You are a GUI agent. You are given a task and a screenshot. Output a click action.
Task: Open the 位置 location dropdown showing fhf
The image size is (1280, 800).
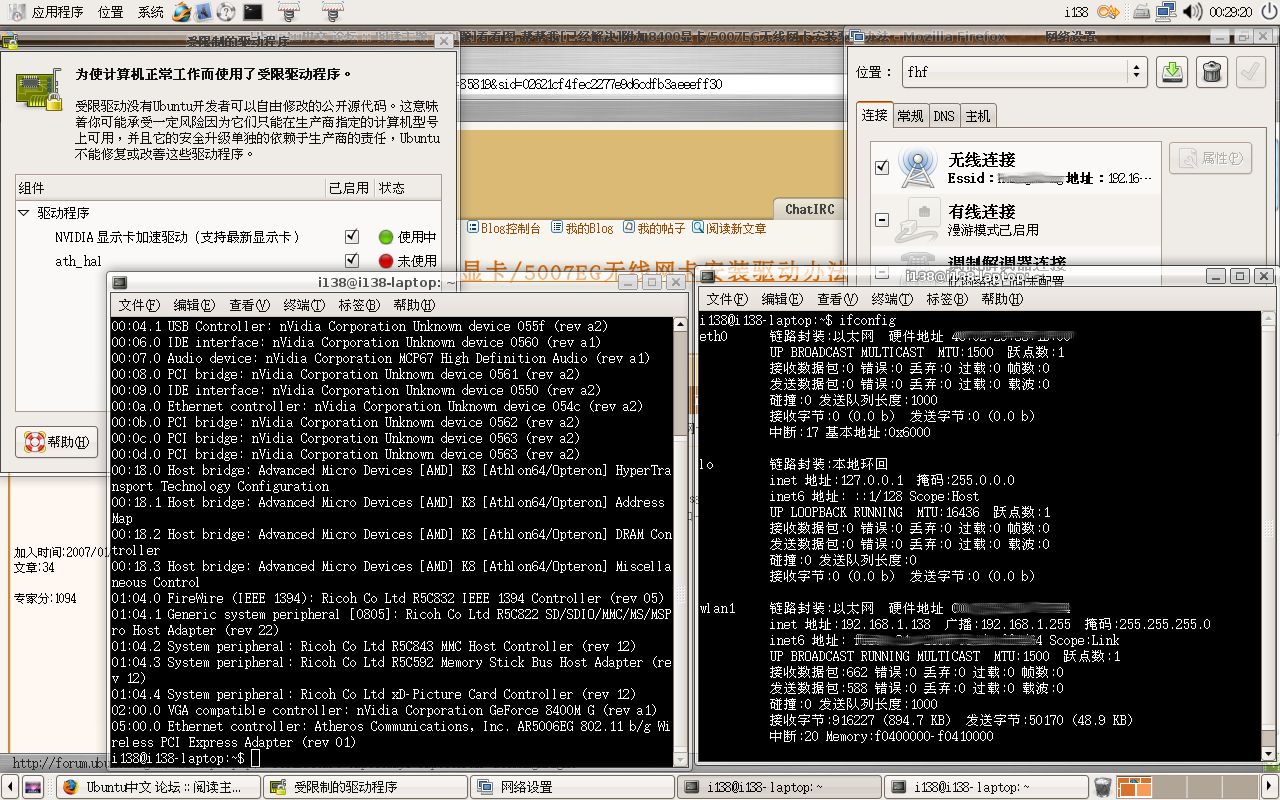(x=1024, y=72)
